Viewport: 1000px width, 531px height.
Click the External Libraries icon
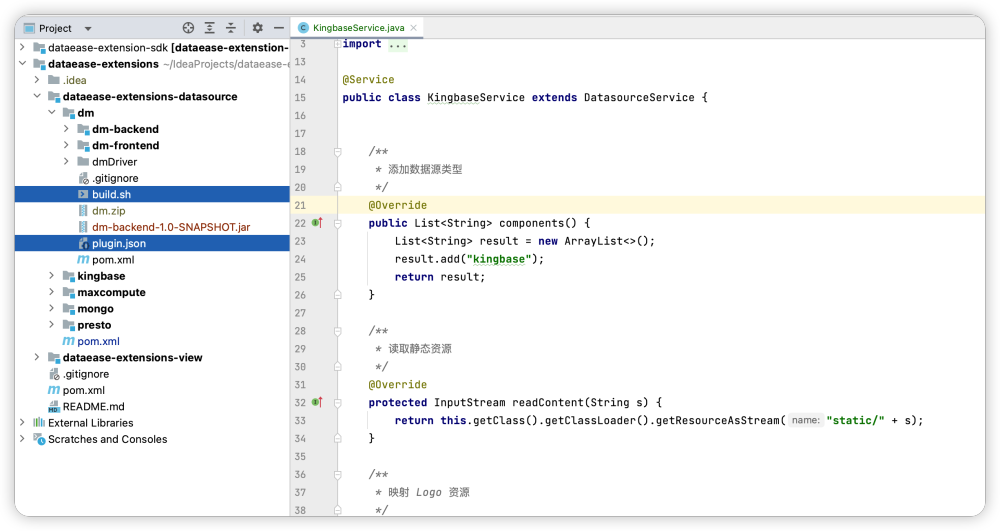point(39,423)
